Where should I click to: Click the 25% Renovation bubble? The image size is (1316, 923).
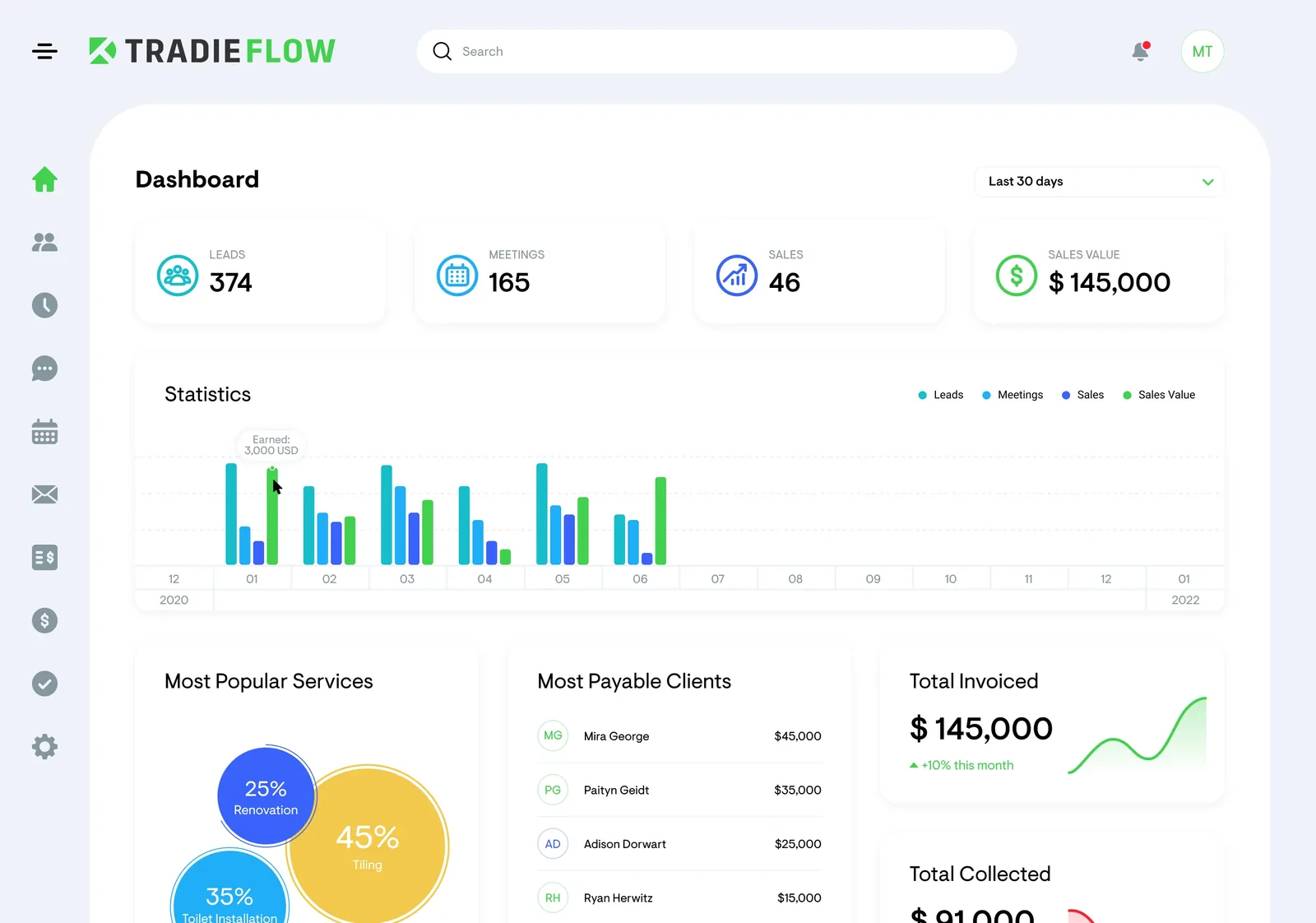click(266, 796)
